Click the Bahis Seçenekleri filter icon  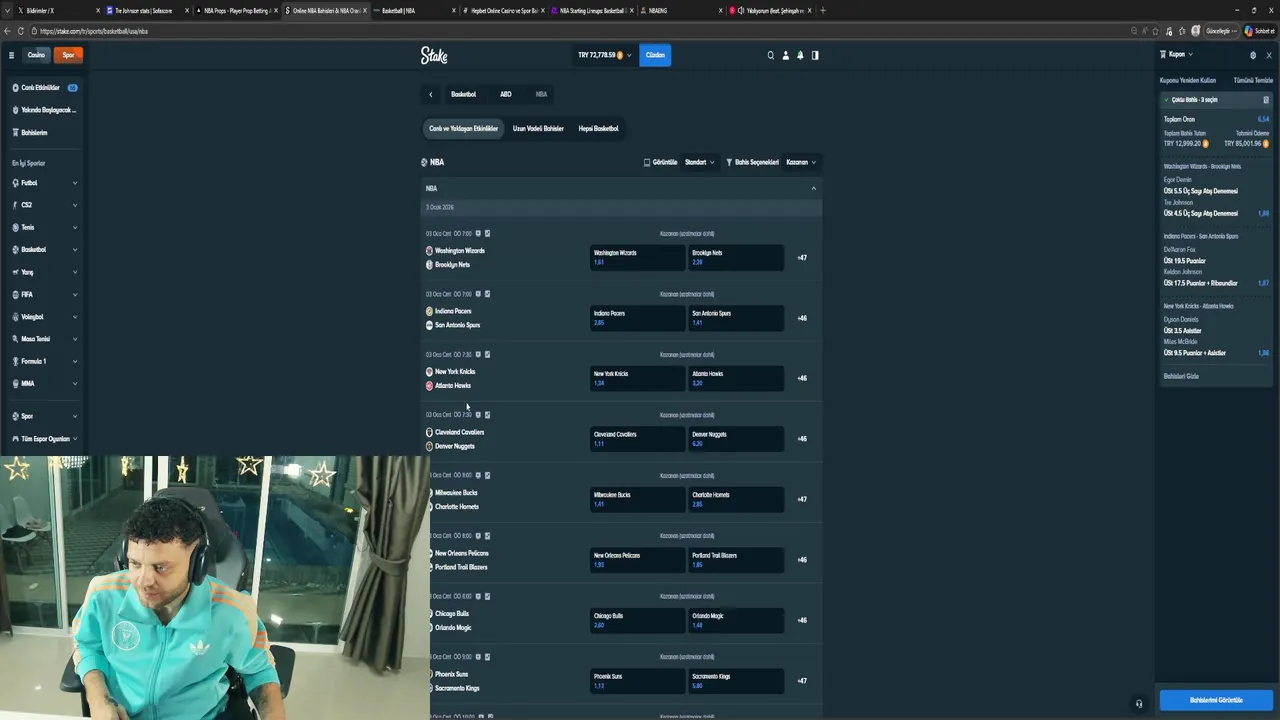point(729,162)
